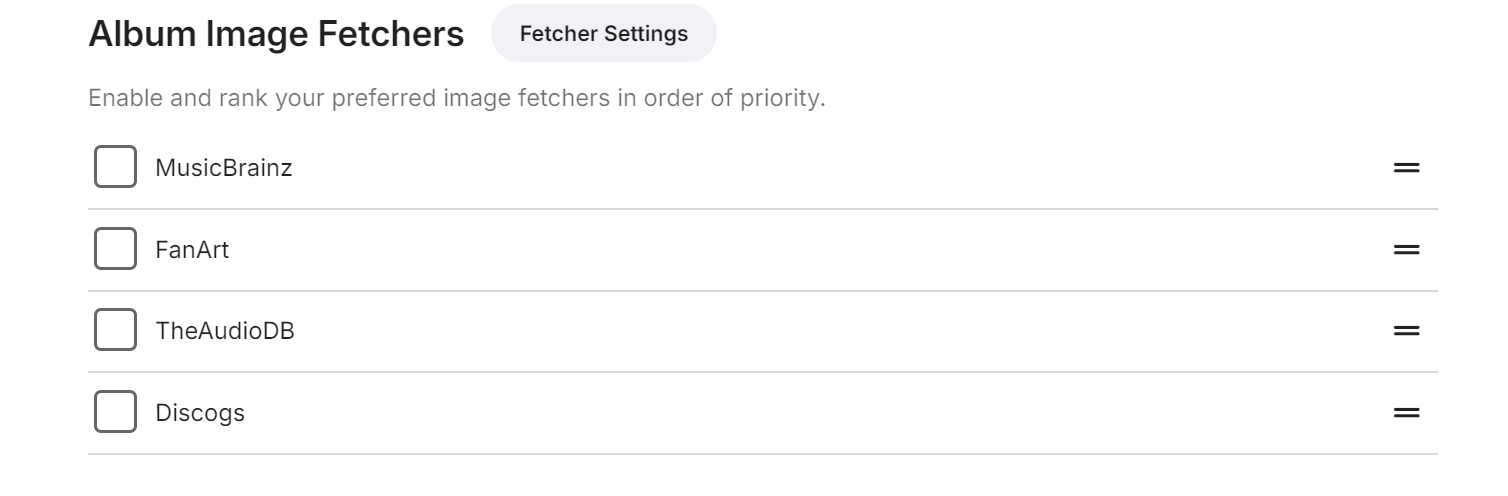Click the divider line below TheAudioDB row

762,372
